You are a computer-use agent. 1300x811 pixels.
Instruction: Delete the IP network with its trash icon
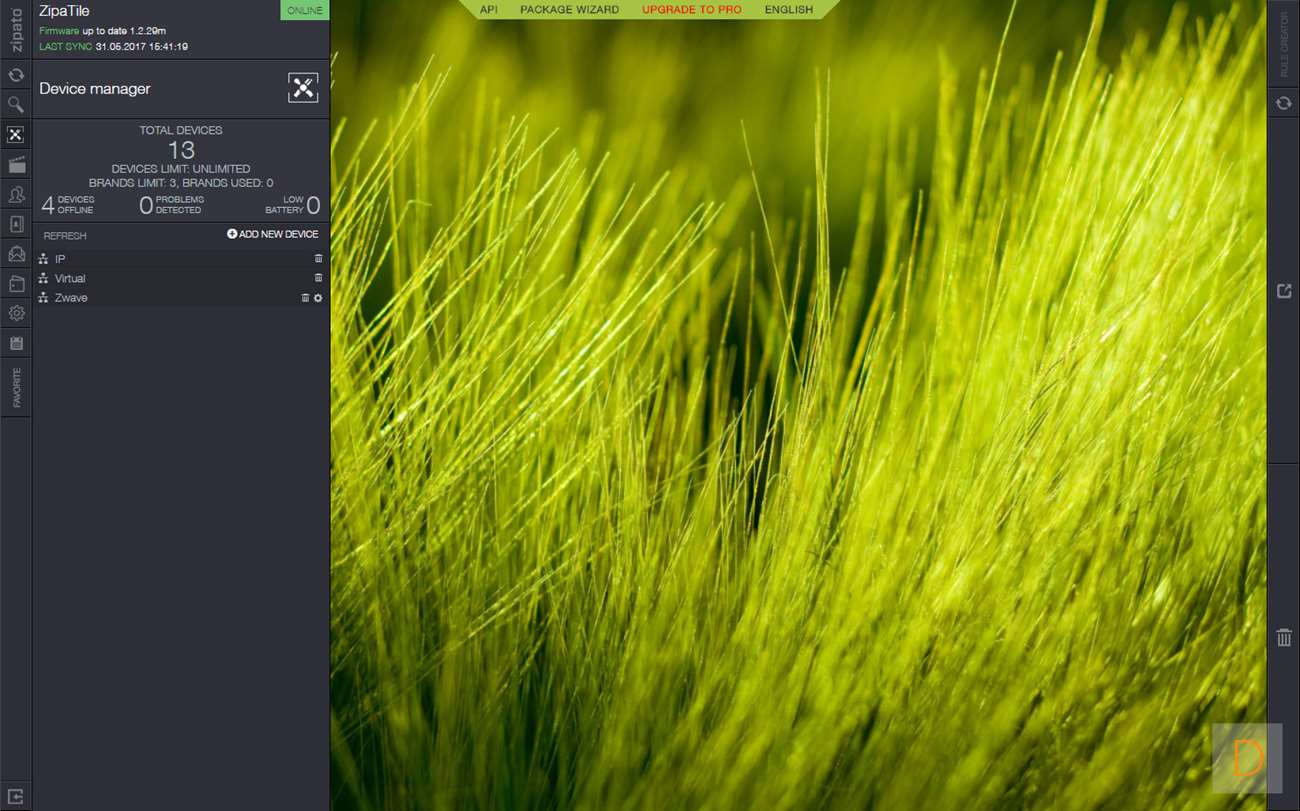(x=319, y=259)
